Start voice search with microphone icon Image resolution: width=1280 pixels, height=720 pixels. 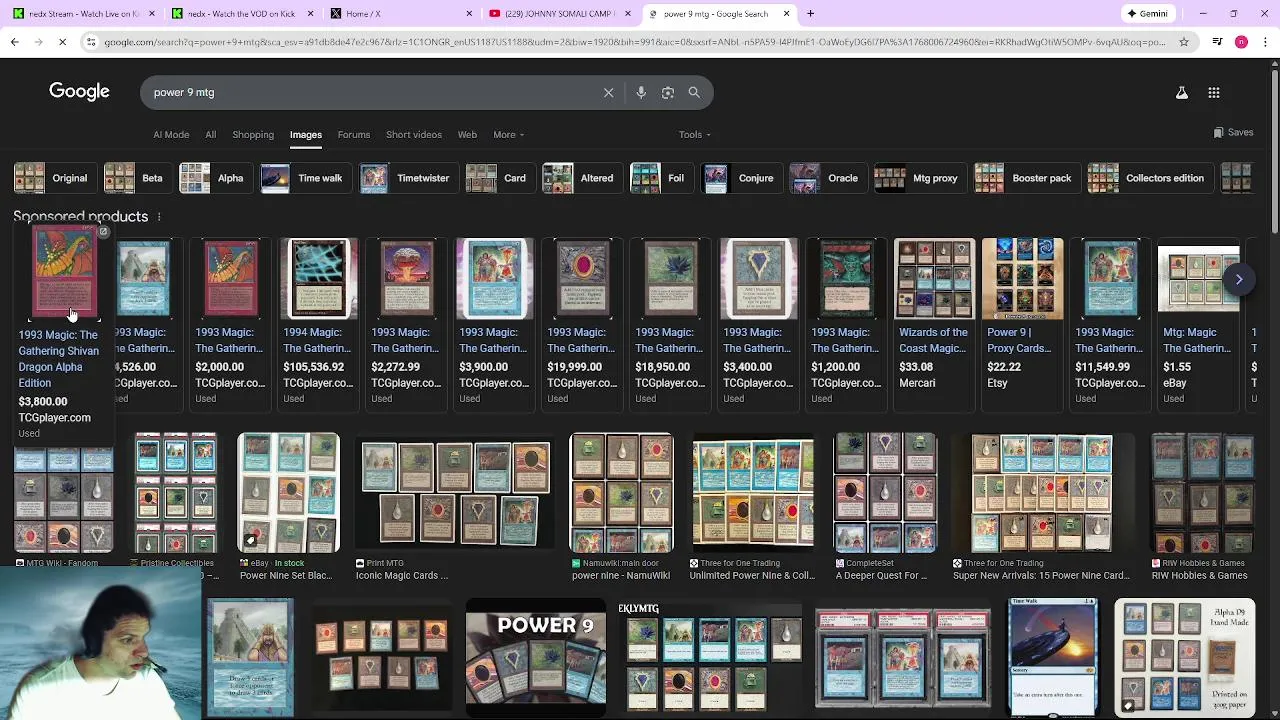pos(641,92)
